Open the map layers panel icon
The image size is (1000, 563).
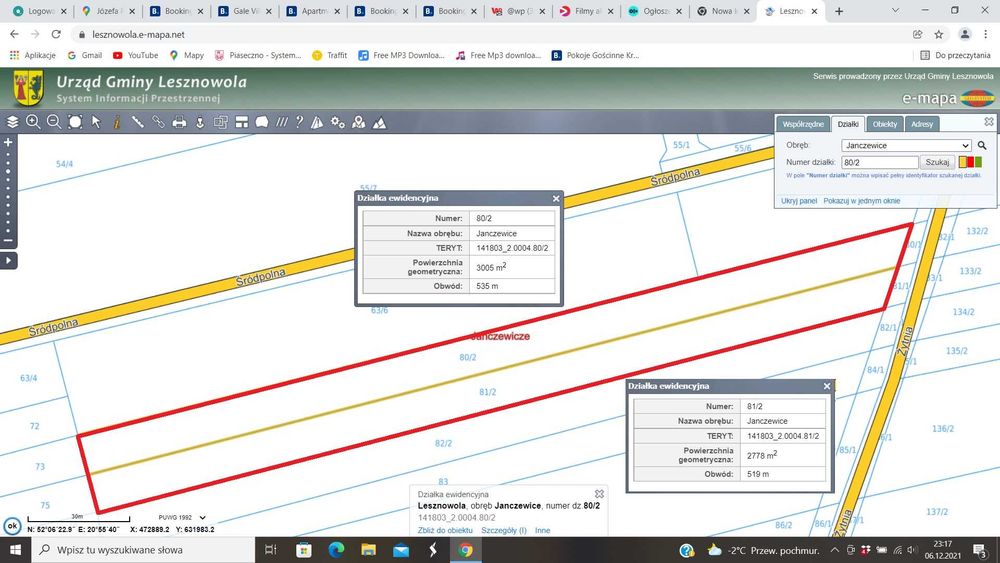coord(12,122)
